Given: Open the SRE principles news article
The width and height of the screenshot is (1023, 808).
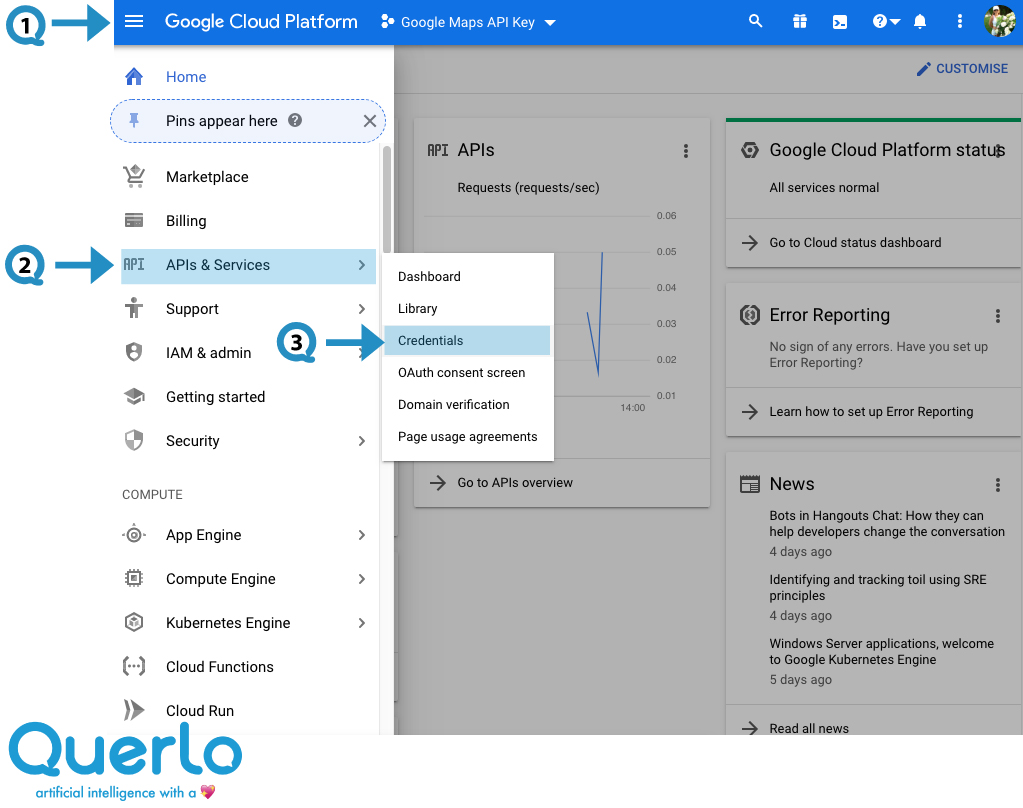Looking at the screenshot, I should click(x=878, y=587).
